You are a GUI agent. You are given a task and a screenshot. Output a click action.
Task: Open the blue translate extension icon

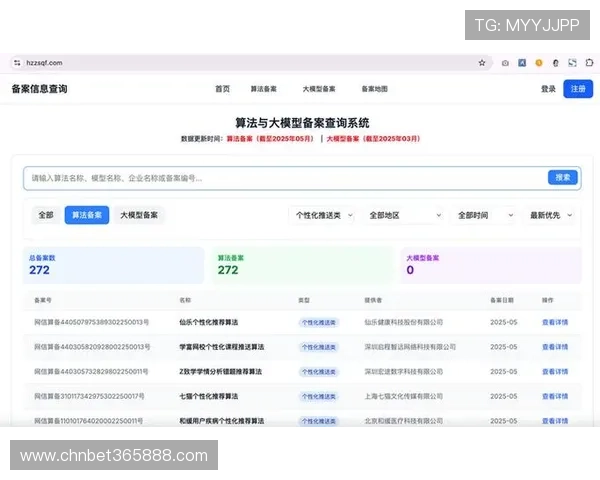(x=522, y=63)
